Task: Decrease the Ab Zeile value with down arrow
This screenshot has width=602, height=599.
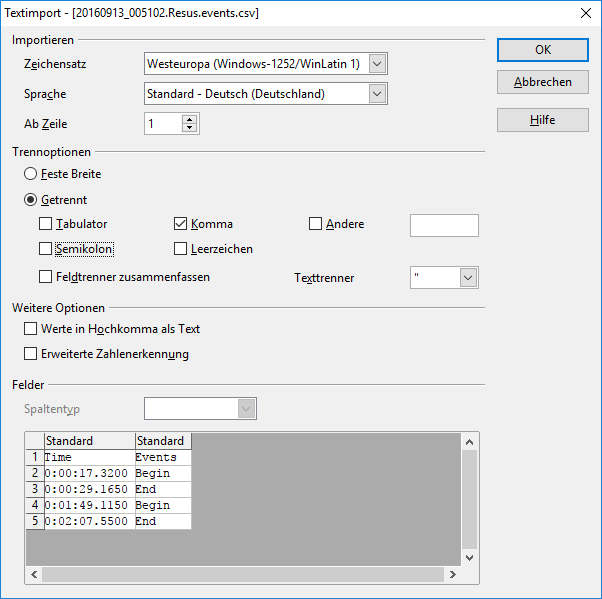Action: tap(190, 129)
